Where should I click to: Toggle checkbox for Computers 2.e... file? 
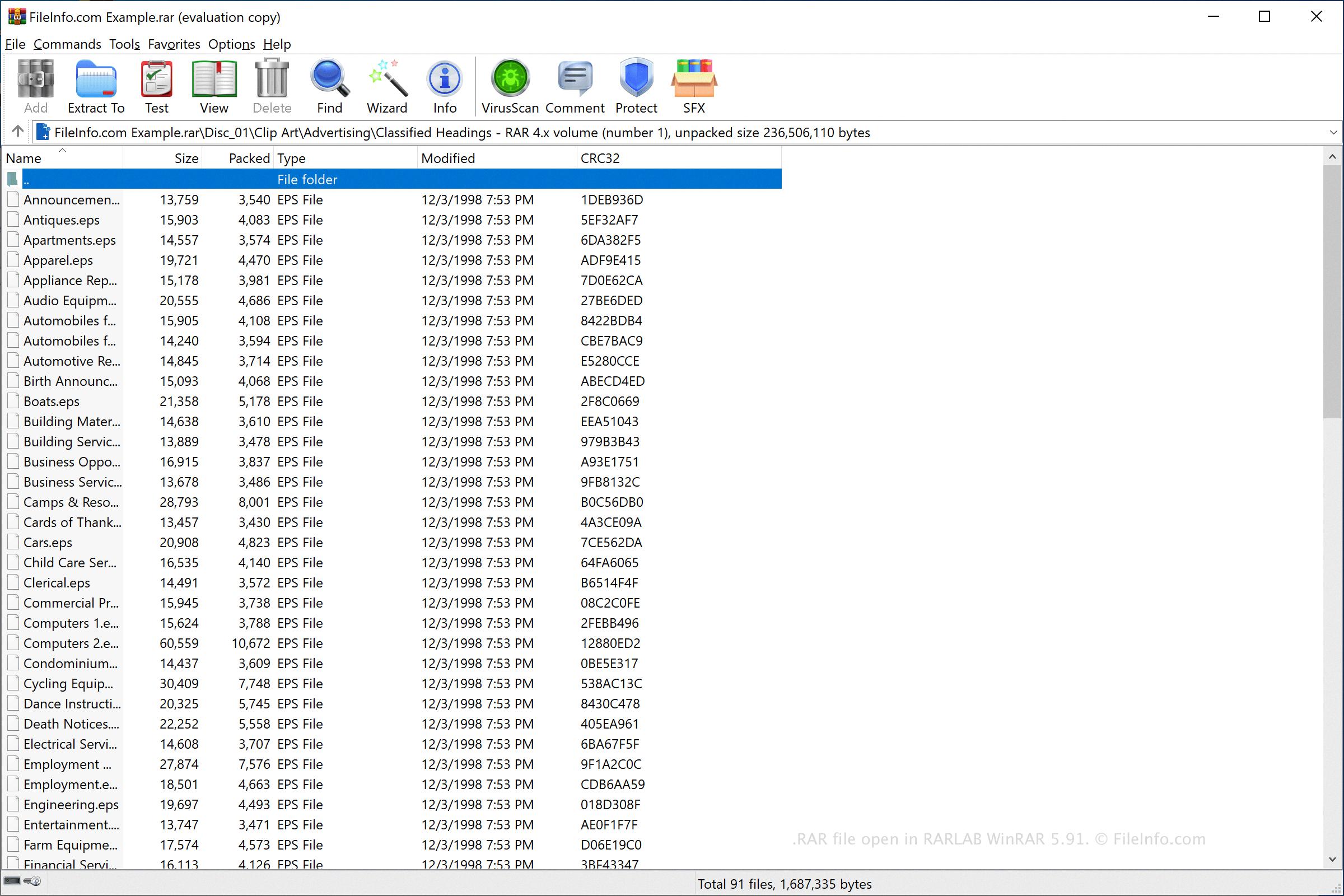tap(12, 643)
